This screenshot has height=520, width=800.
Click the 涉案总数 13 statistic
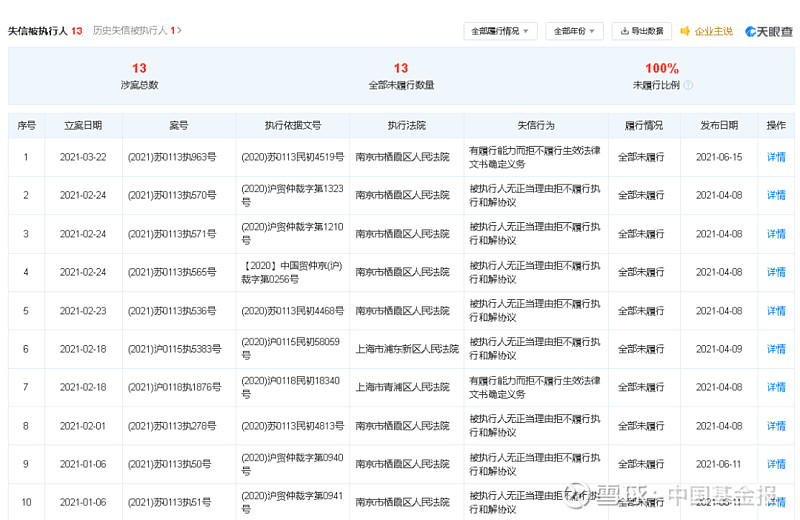coord(139,76)
